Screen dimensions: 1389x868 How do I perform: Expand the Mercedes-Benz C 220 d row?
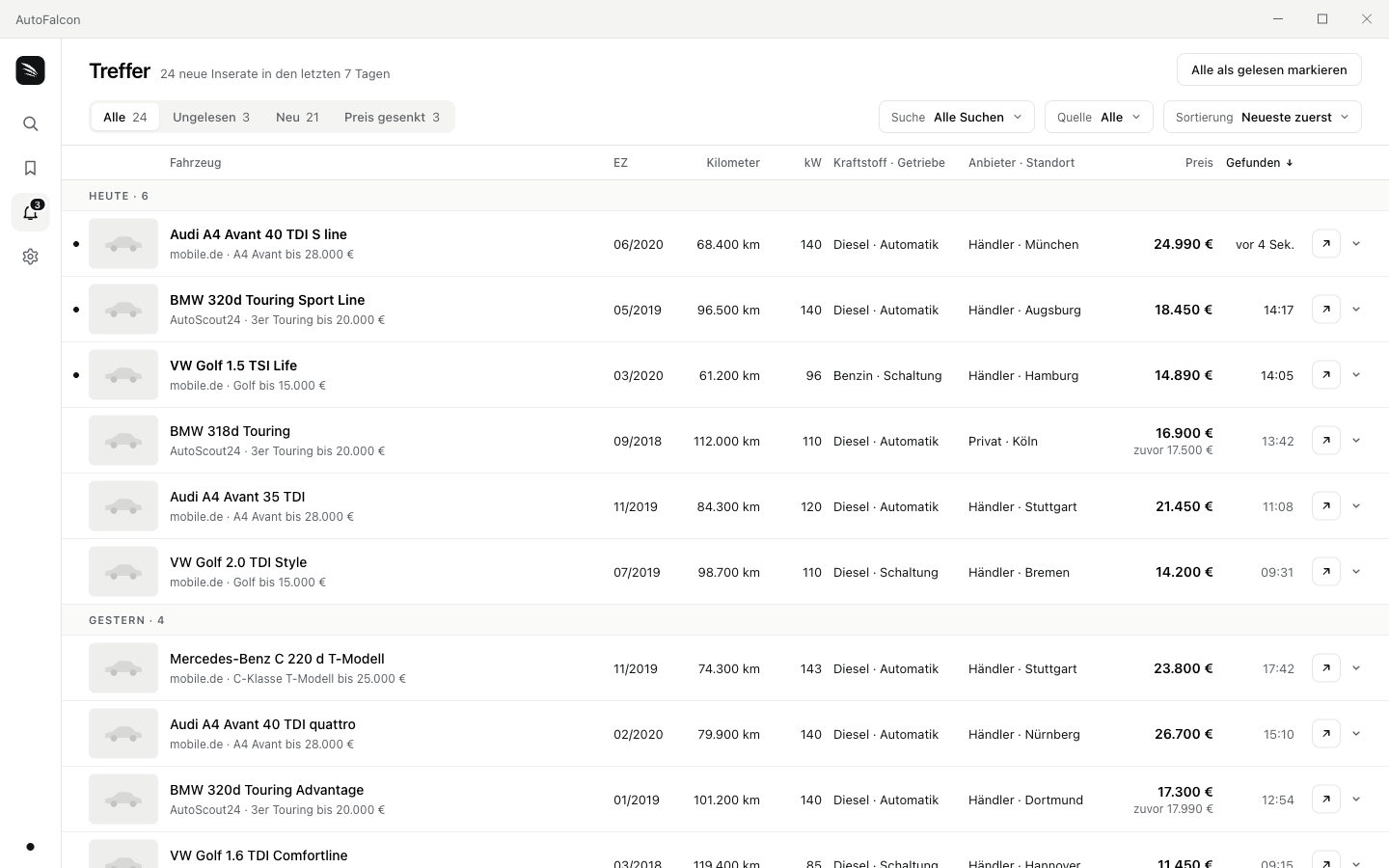click(1356, 668)
